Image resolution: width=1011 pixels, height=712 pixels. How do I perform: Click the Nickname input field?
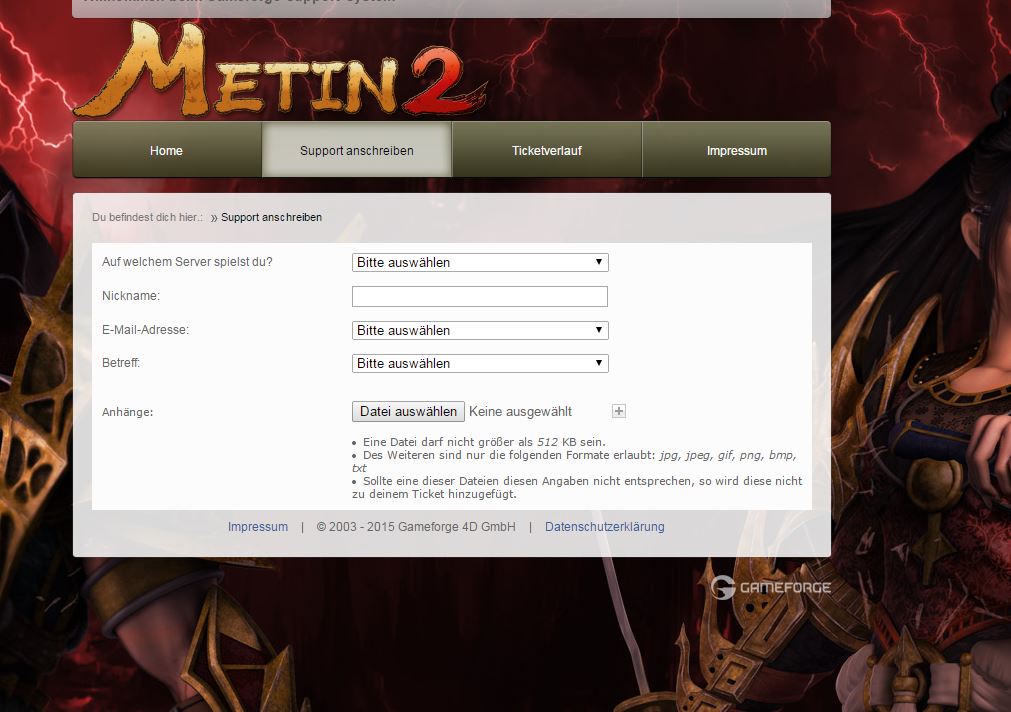click(x=479, y=296)
